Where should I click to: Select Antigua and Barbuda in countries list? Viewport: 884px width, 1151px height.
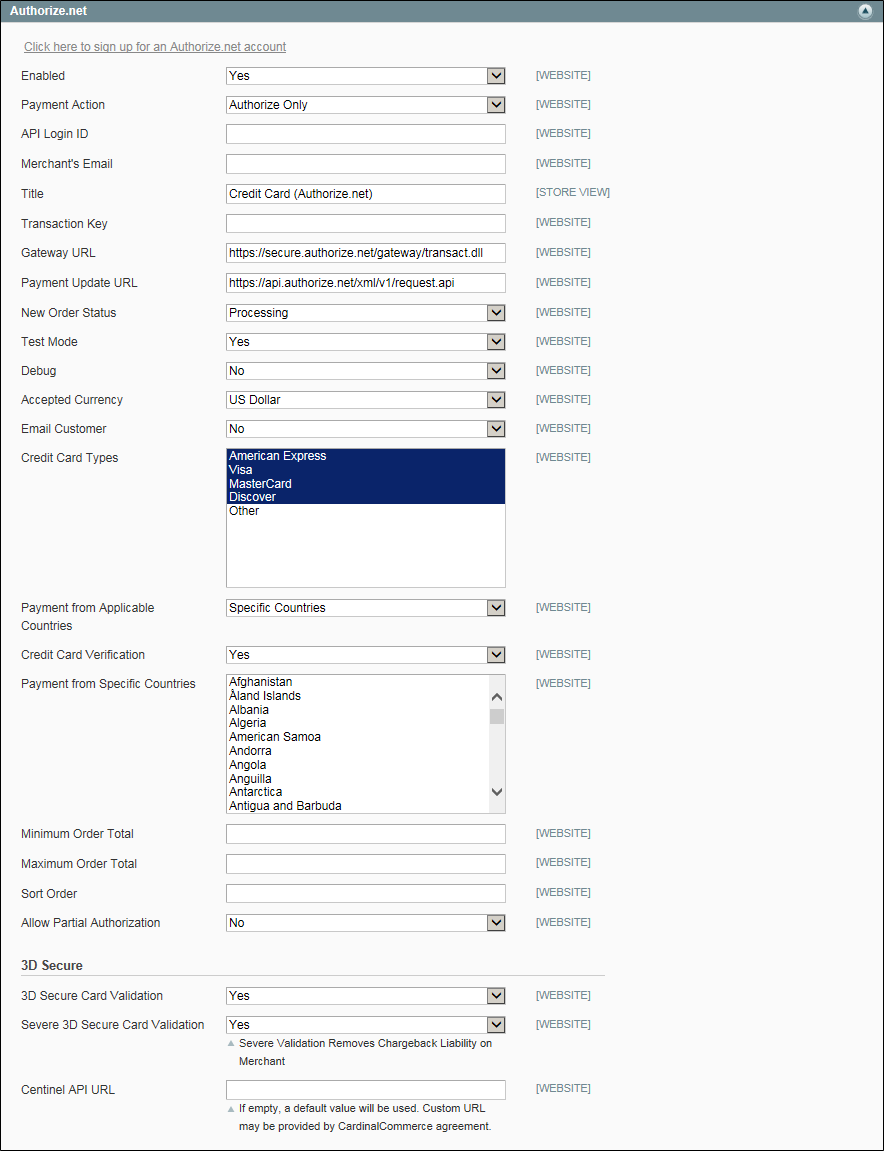click(358, 806)
